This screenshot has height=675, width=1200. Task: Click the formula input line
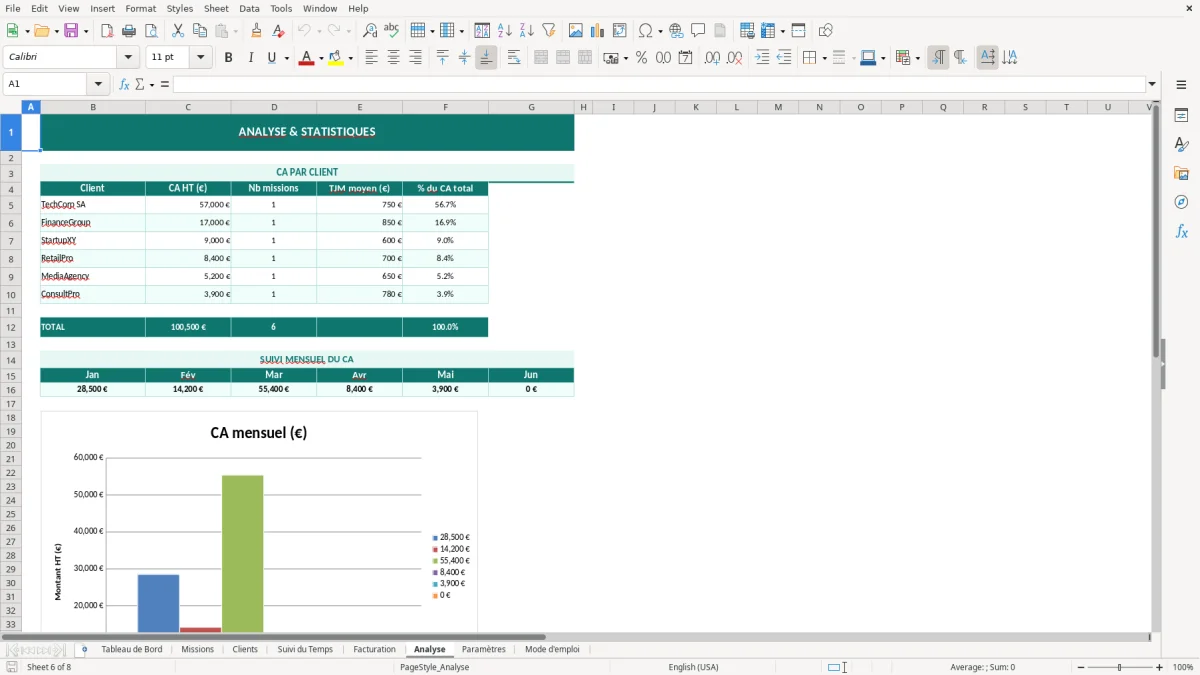click(659, 84)
